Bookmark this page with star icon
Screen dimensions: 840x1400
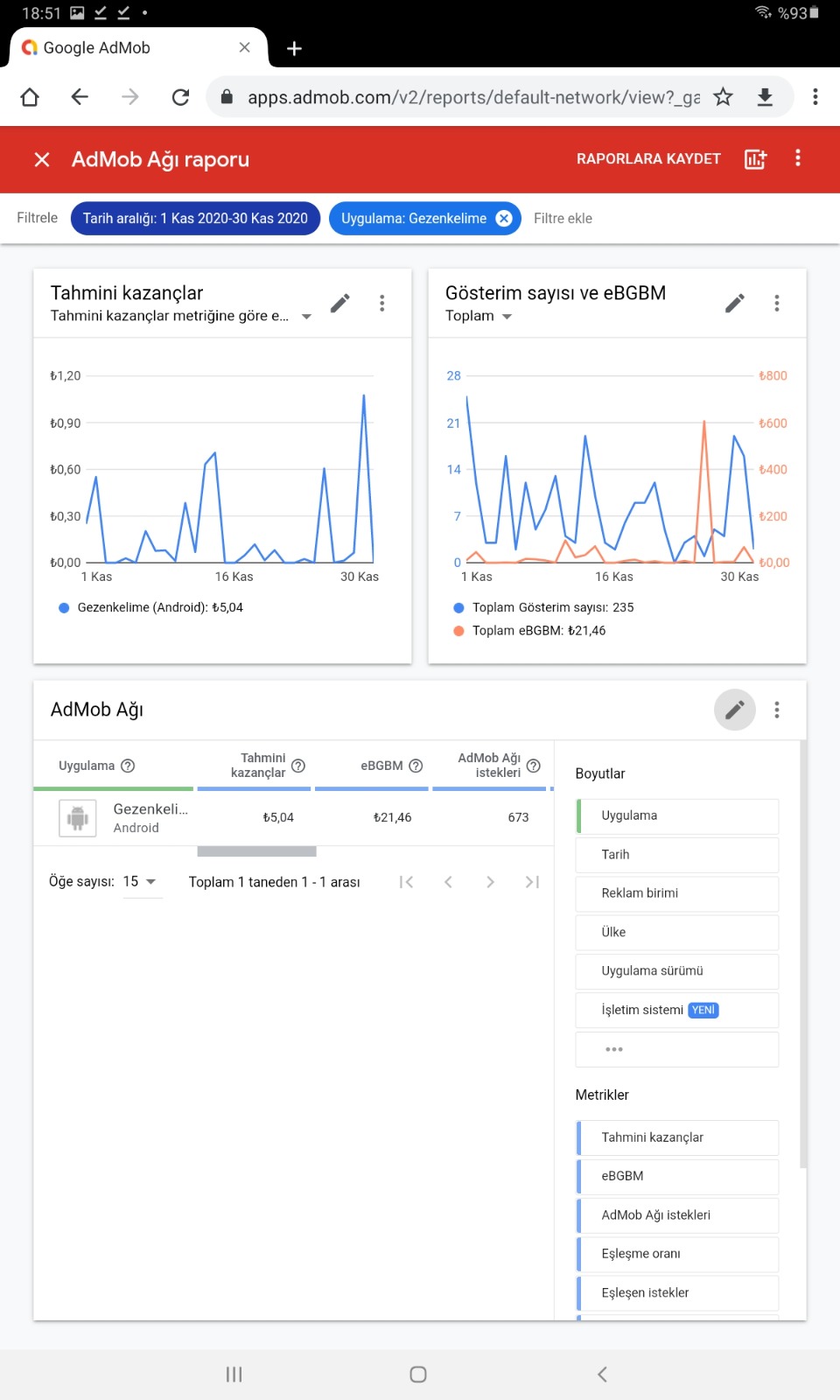[x=723, y=97]
